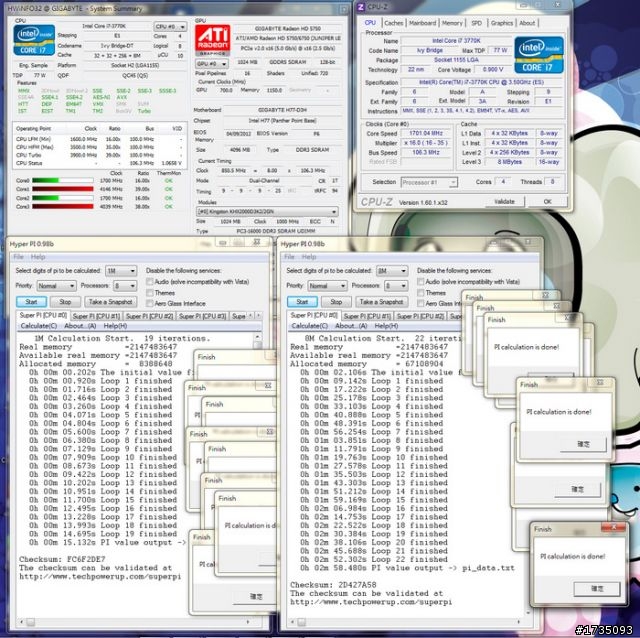Open Calculate(C) menu in right Hyper PI

pos(309,326)
